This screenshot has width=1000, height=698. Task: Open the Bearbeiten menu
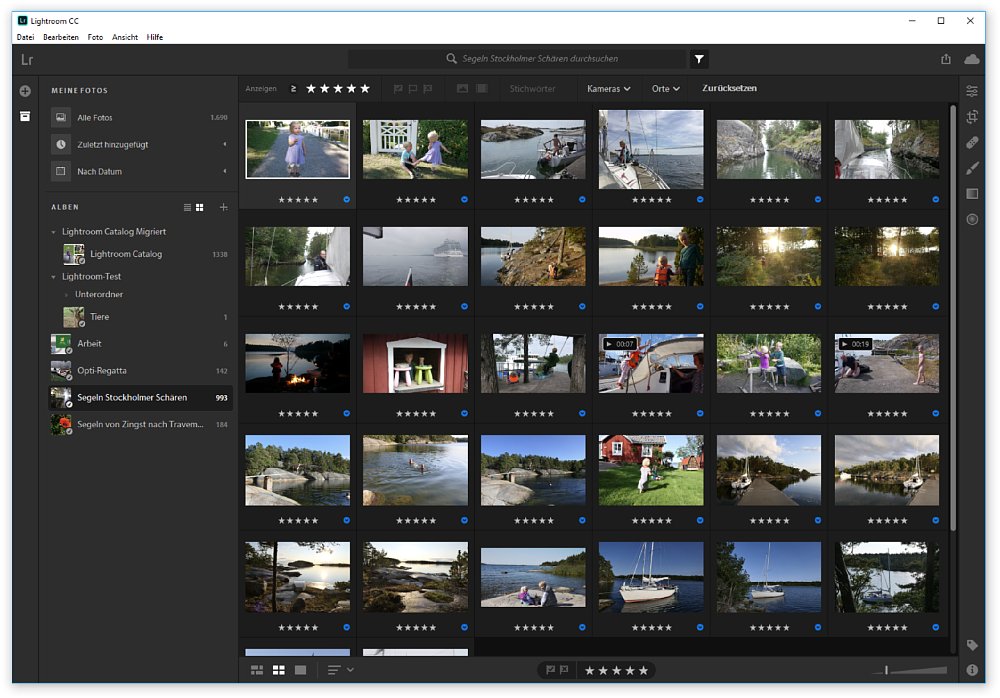[x=61, y=37]
